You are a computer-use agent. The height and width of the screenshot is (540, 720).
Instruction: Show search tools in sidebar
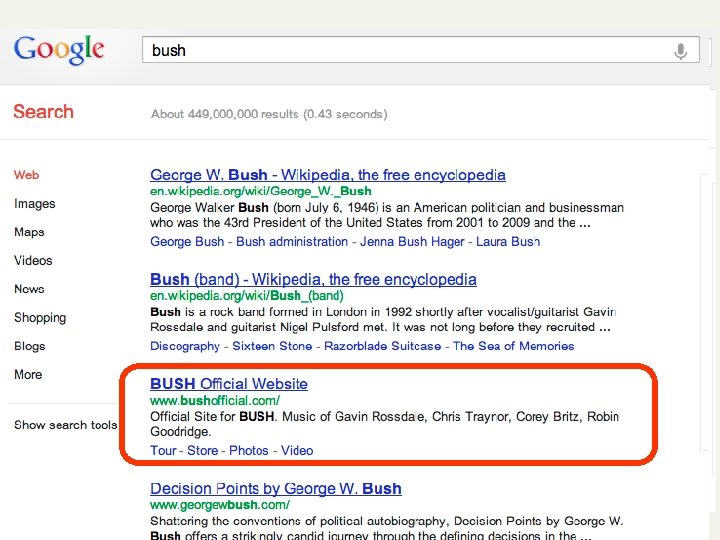click(x=66, y=425)
